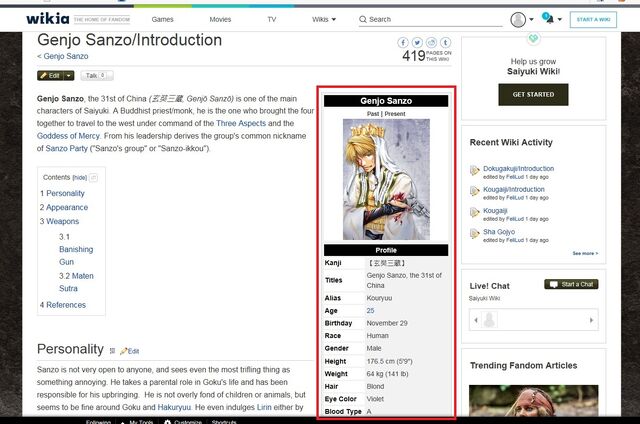Click the contents toggle icon beside hide

pyautogui.click(x=93, y=178)
